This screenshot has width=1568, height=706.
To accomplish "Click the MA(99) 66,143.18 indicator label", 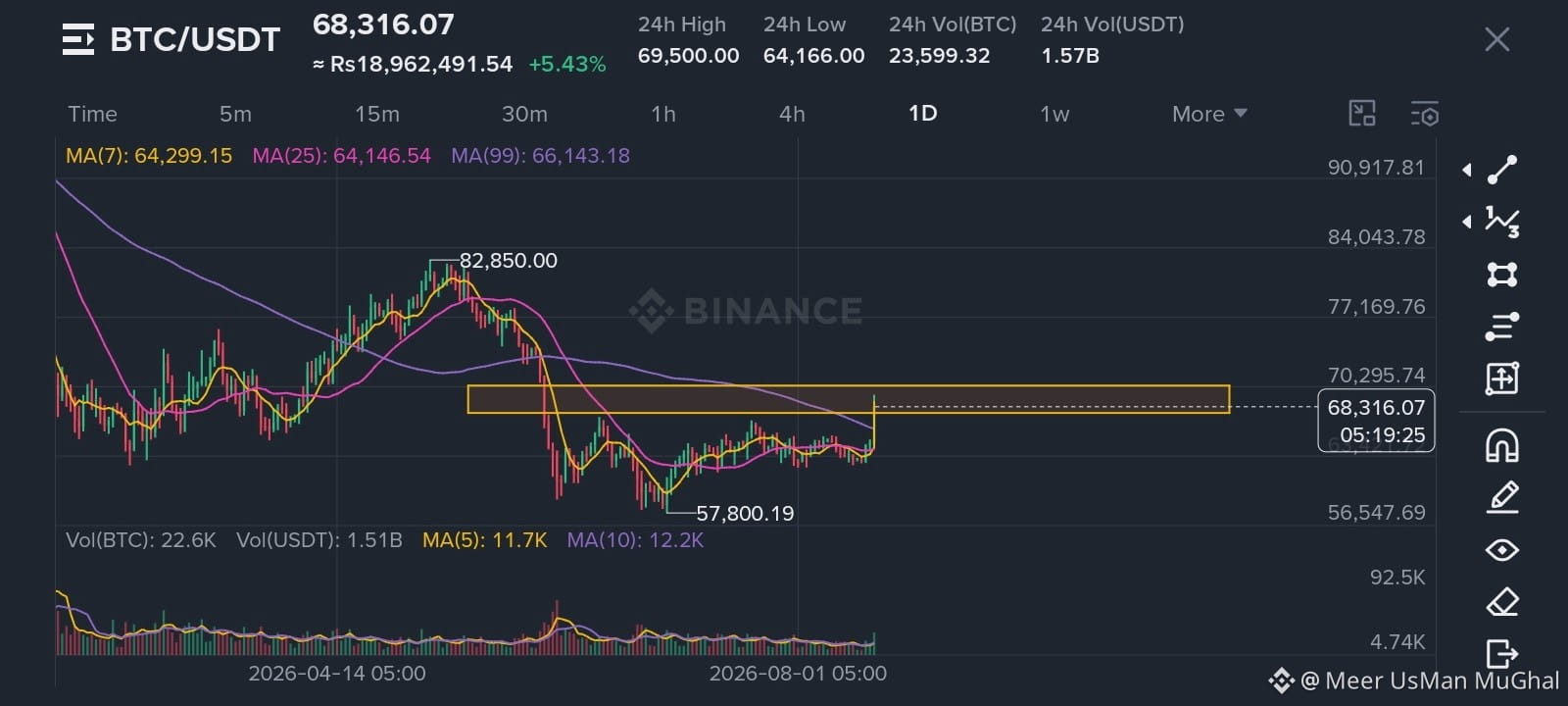I will pyautogui.click(x=540, y=155).
